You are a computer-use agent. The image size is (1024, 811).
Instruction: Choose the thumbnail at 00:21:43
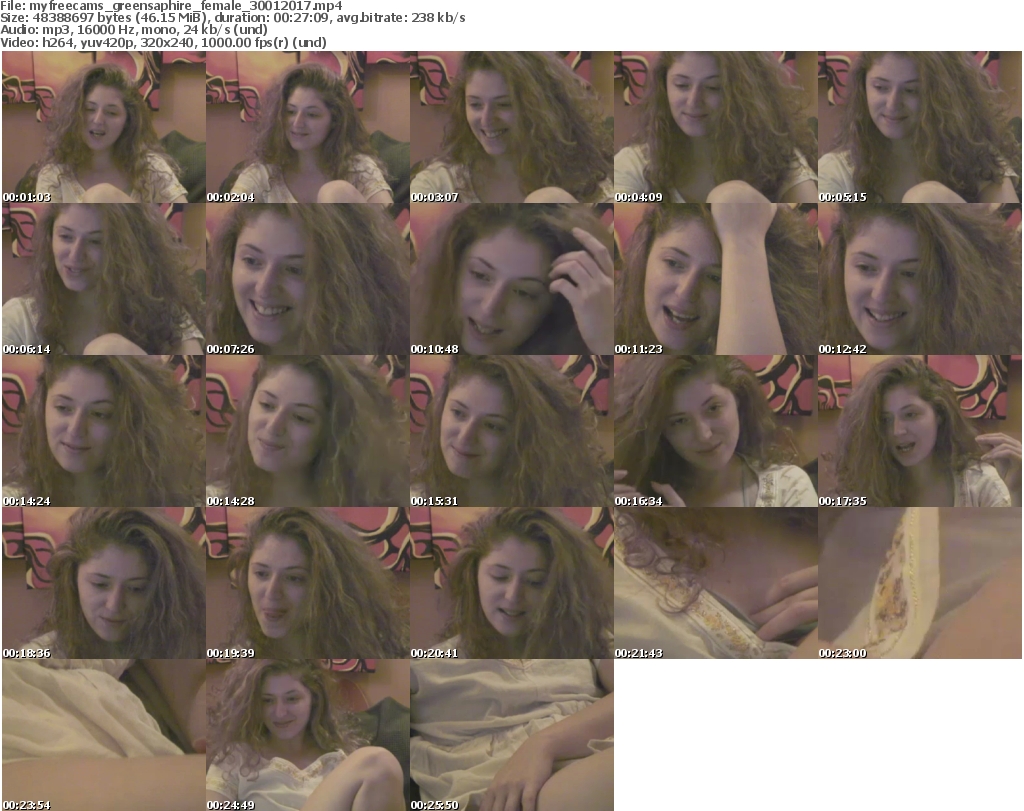pos(716,583)
